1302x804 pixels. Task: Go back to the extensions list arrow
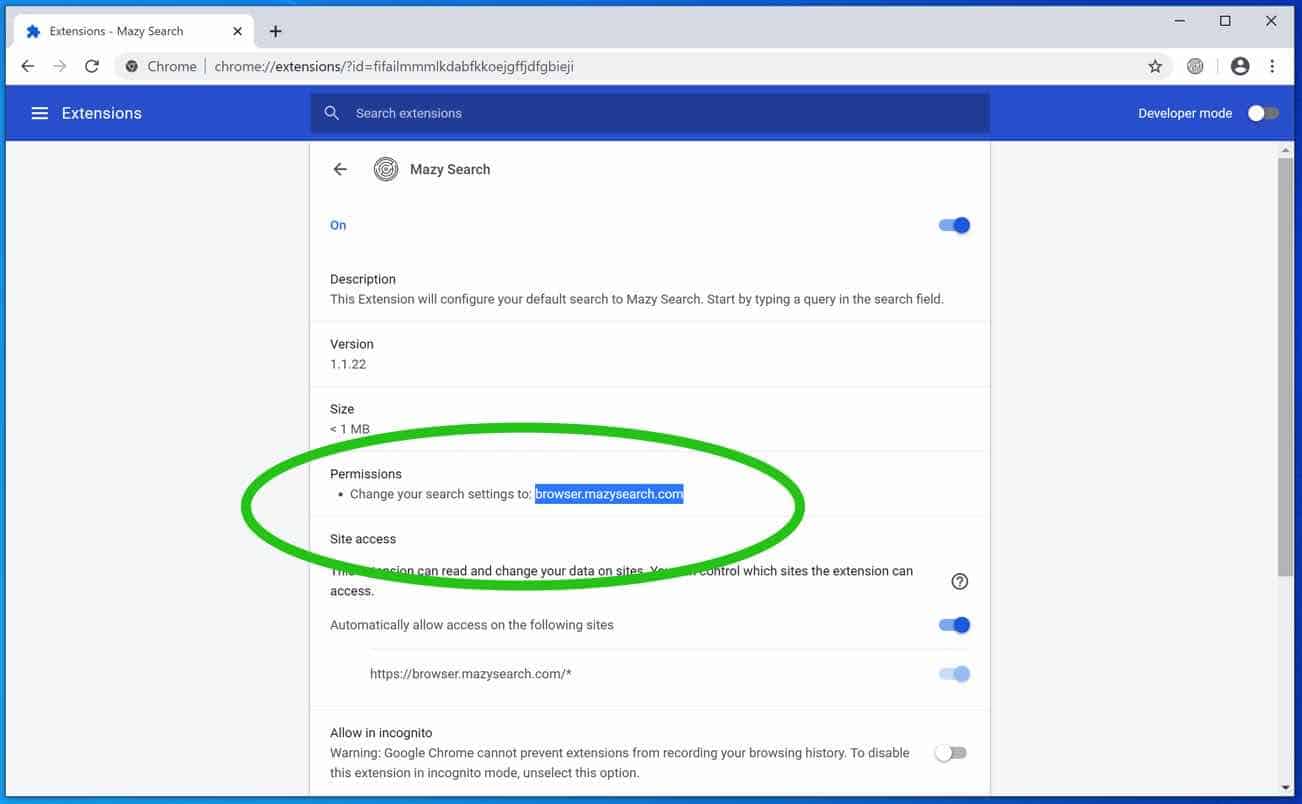point(340,169)
